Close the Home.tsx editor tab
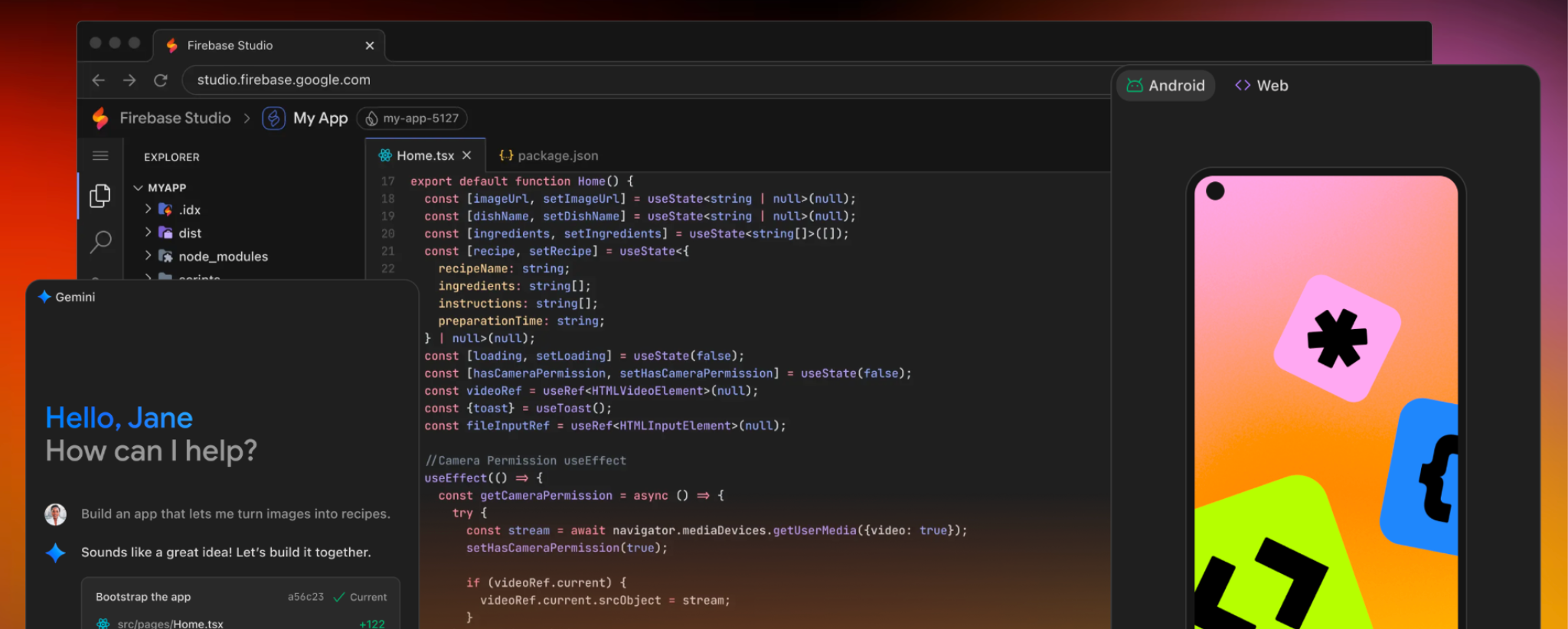This screenshot has height=629, width=1568. (x=467, y=155)
